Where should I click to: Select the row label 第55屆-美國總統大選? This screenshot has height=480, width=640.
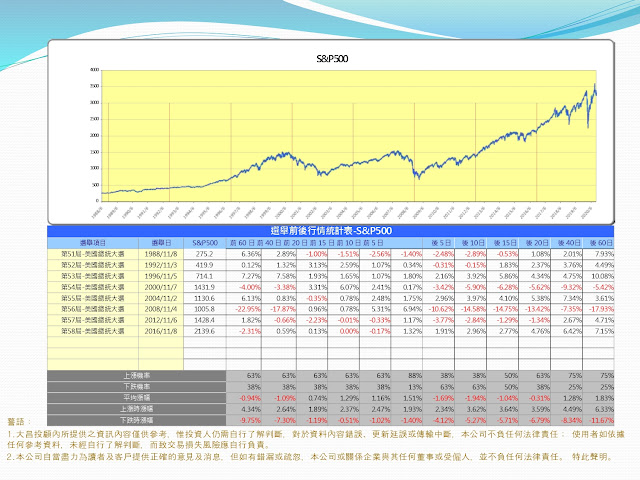coord(93,298)
